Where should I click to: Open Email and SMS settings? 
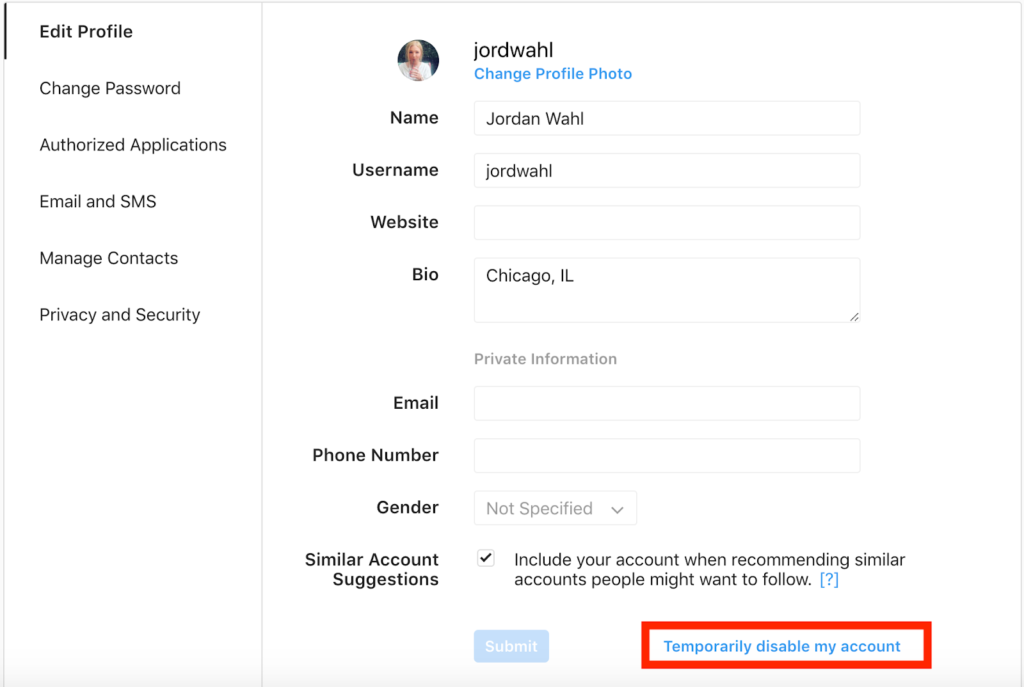click(98, 201)
